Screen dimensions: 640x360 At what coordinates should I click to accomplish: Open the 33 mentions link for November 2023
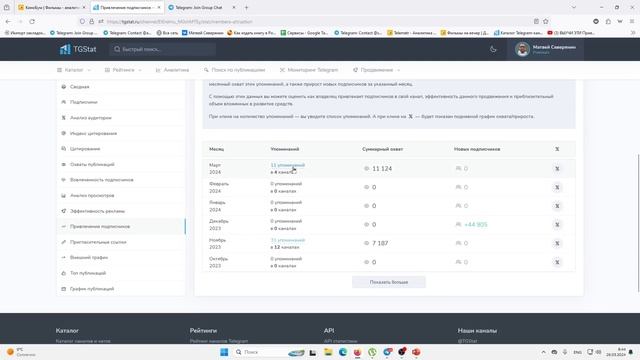[x=287, y=240]
